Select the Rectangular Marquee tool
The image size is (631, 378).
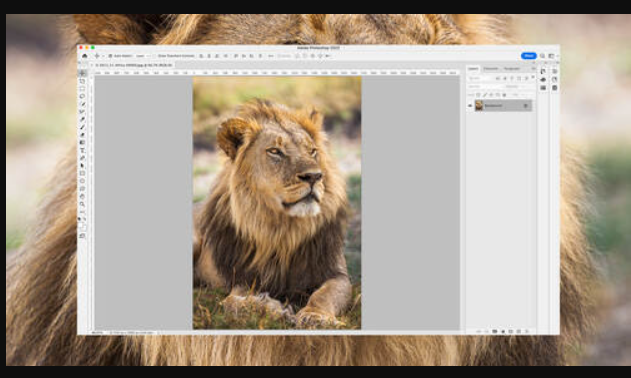[82, 89]
